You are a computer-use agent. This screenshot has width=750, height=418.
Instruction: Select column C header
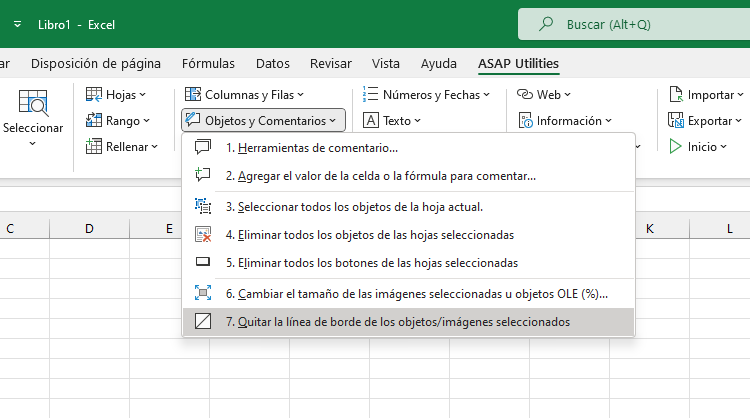(x=10, y=229)
